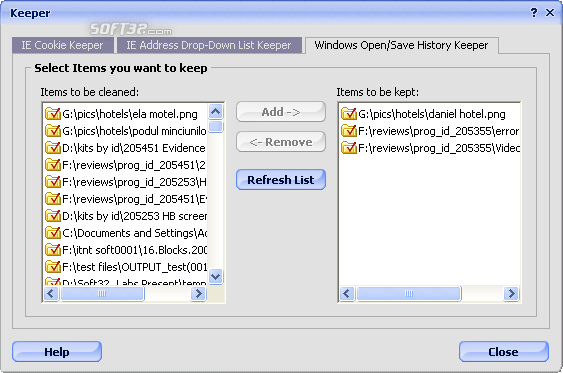Click horizontal scrollbar thumb in kept list

pos(409,294)
